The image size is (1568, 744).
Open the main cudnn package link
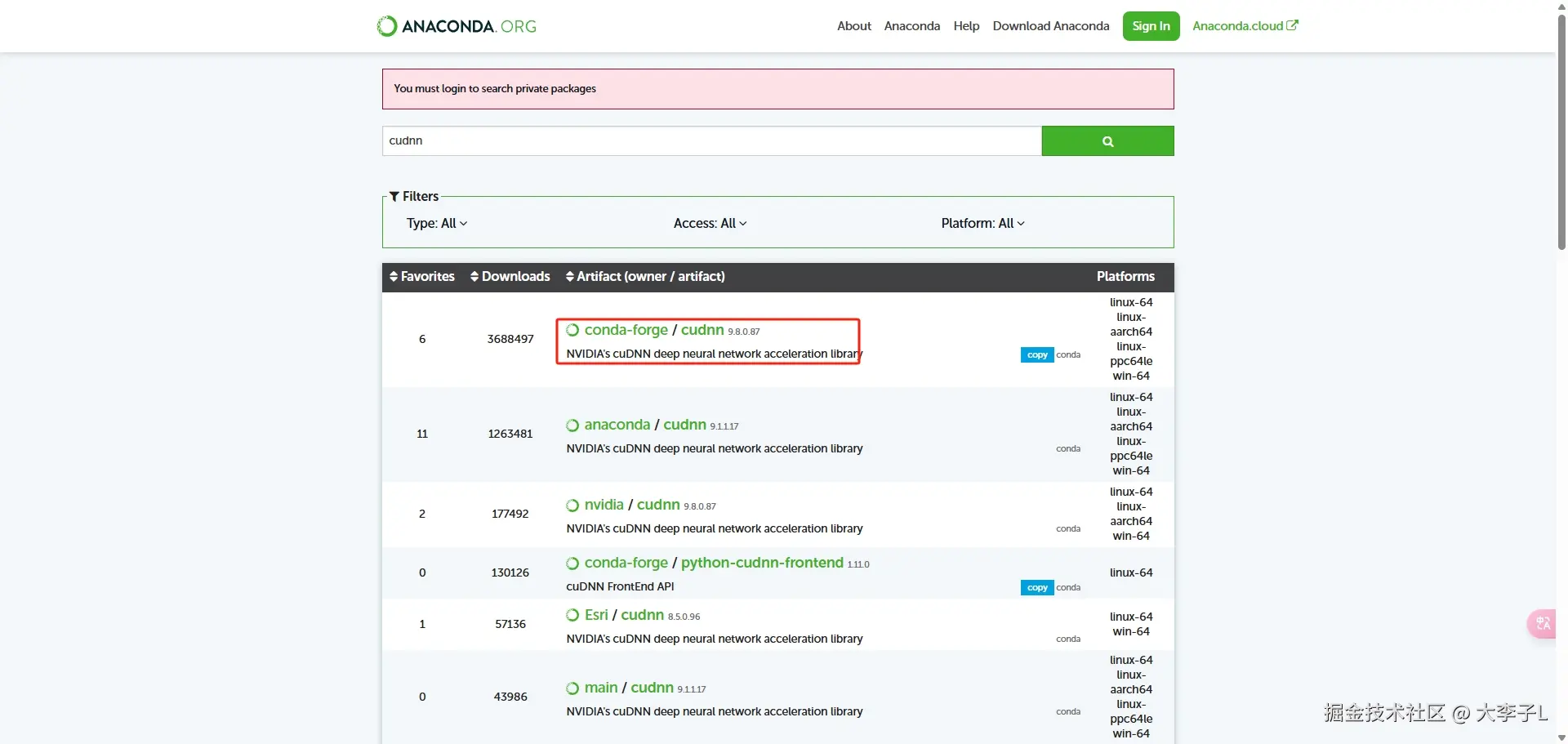coord(653,688)
